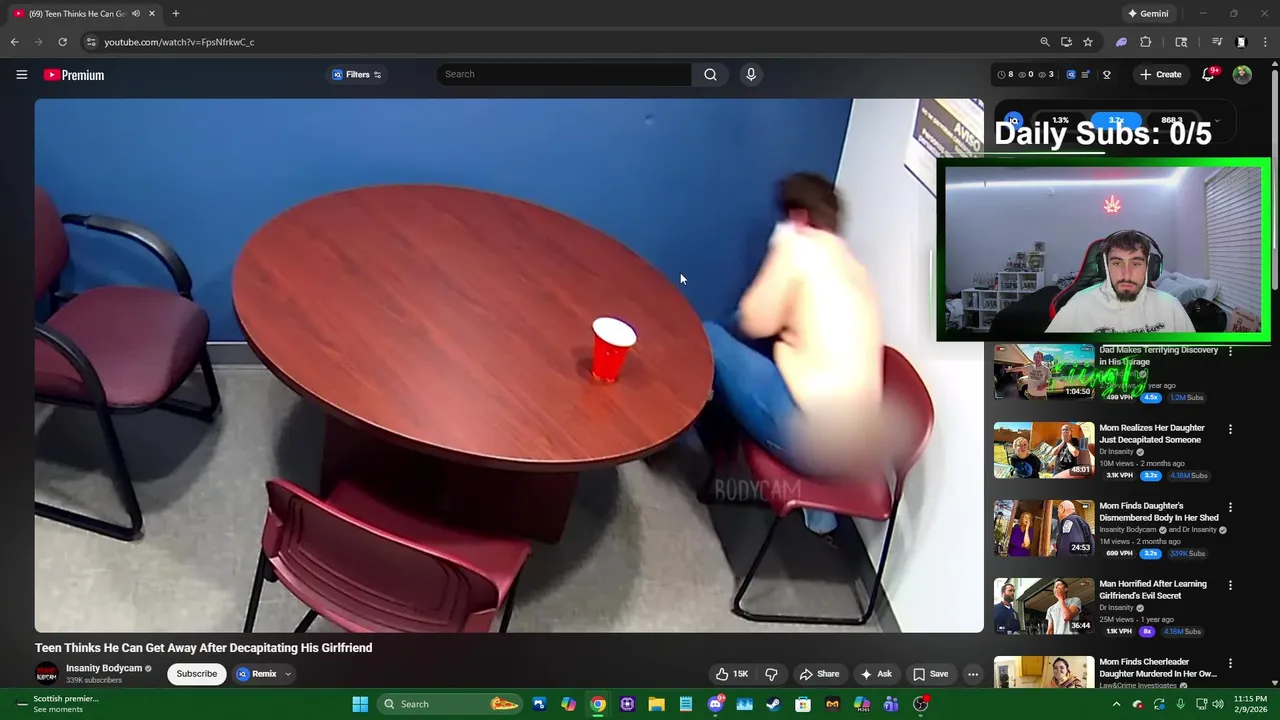Open Man Horrified After Learning thumbnail

click(1044, 606)
